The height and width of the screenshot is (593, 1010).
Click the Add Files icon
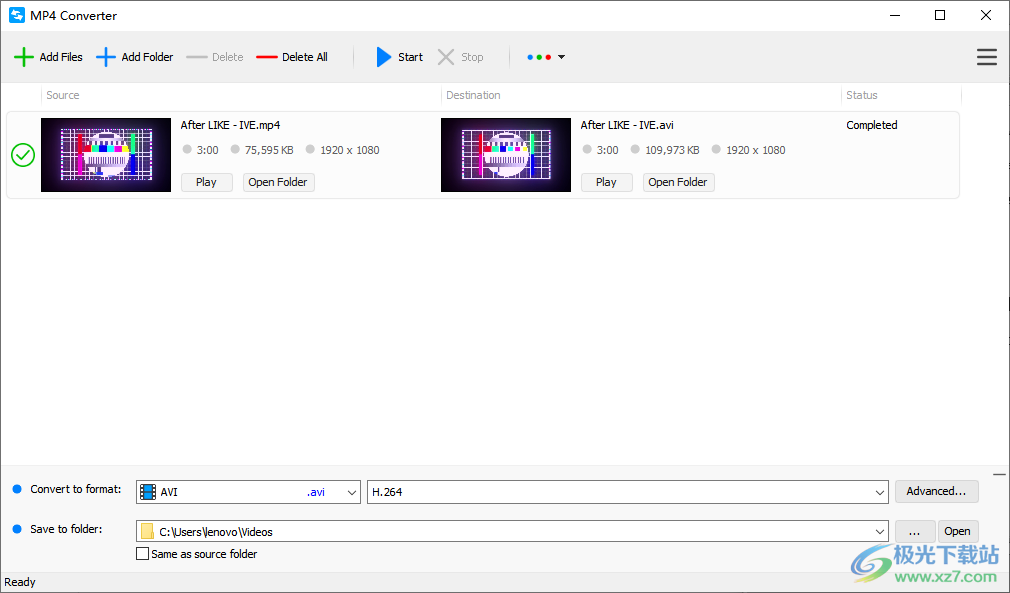pyautogui.click(x=24, y=57)
